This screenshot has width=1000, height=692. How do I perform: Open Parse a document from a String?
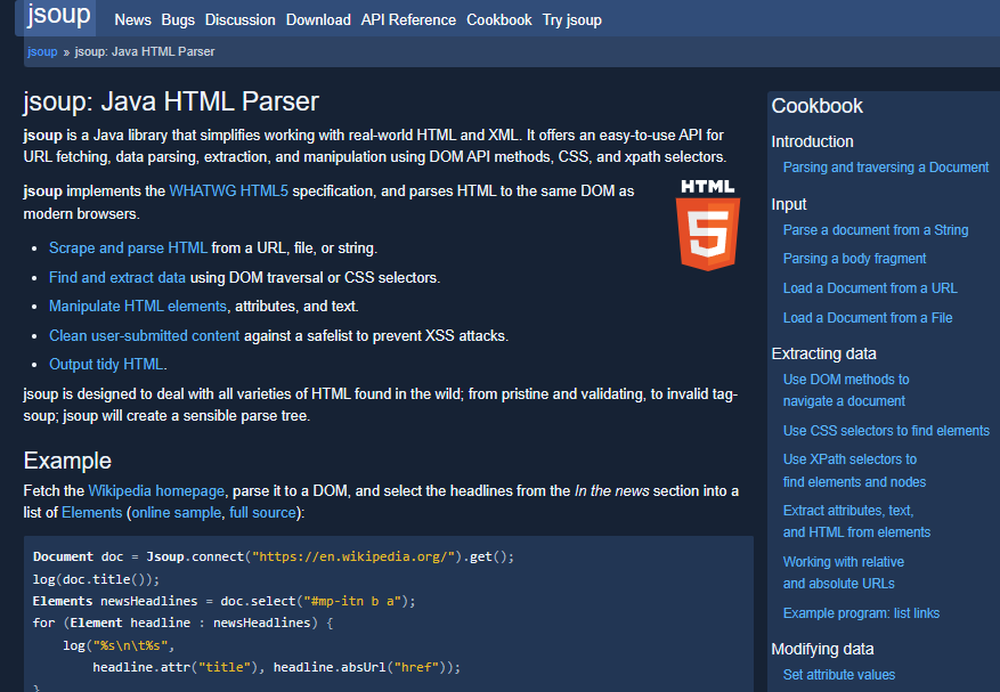coord(876,230)
